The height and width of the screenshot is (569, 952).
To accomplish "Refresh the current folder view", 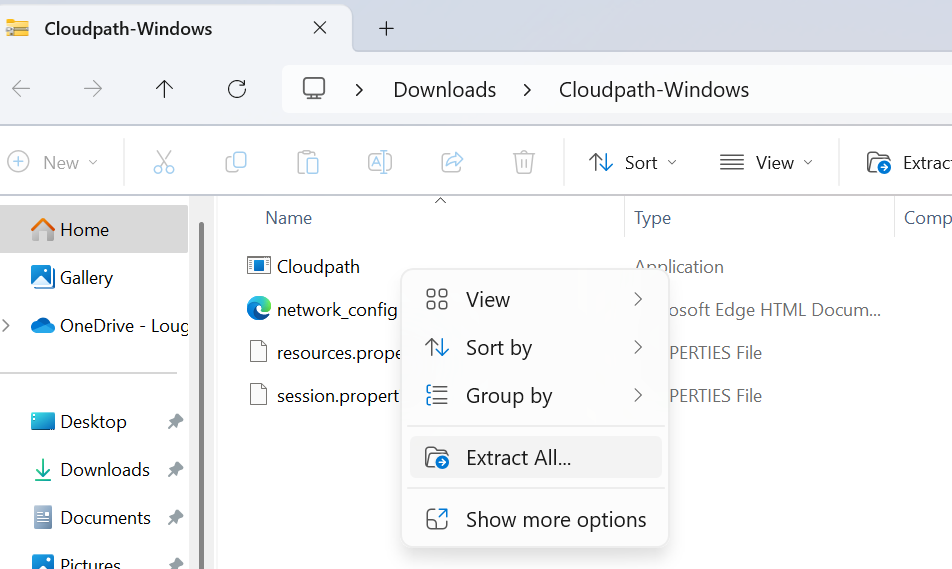I will click(237, 89).
